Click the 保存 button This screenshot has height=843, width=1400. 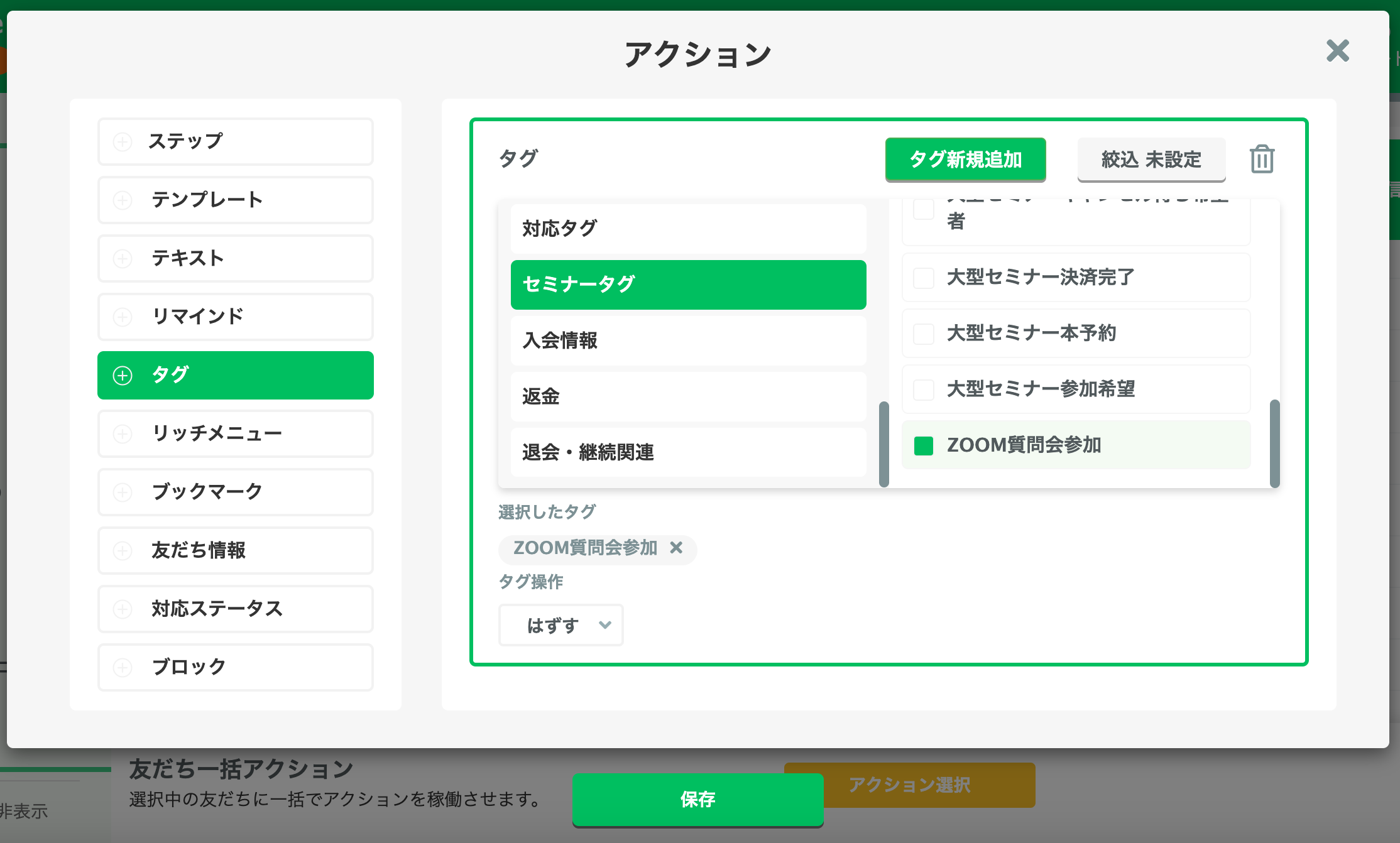697,800
